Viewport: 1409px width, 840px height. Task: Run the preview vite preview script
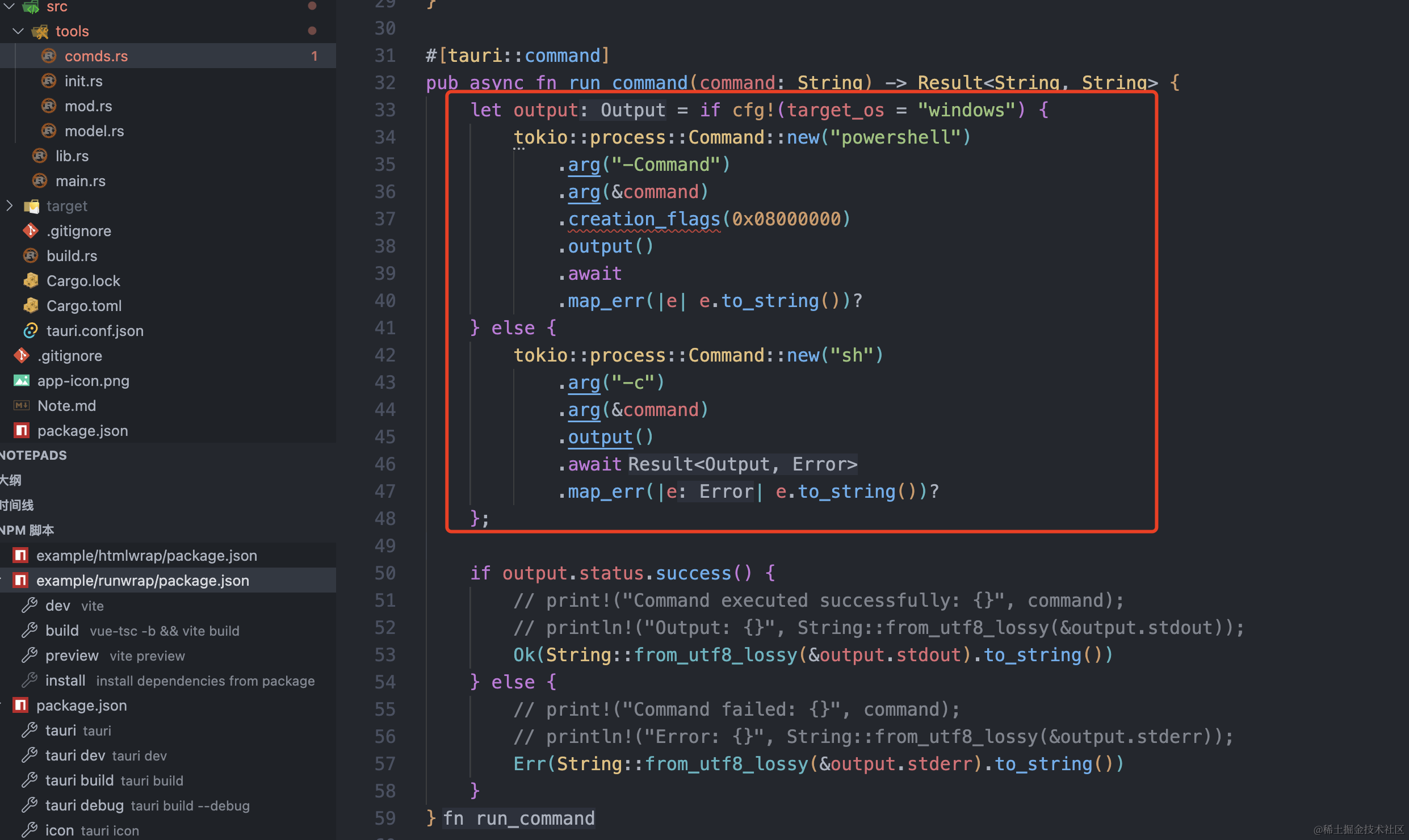pos(72,655)
